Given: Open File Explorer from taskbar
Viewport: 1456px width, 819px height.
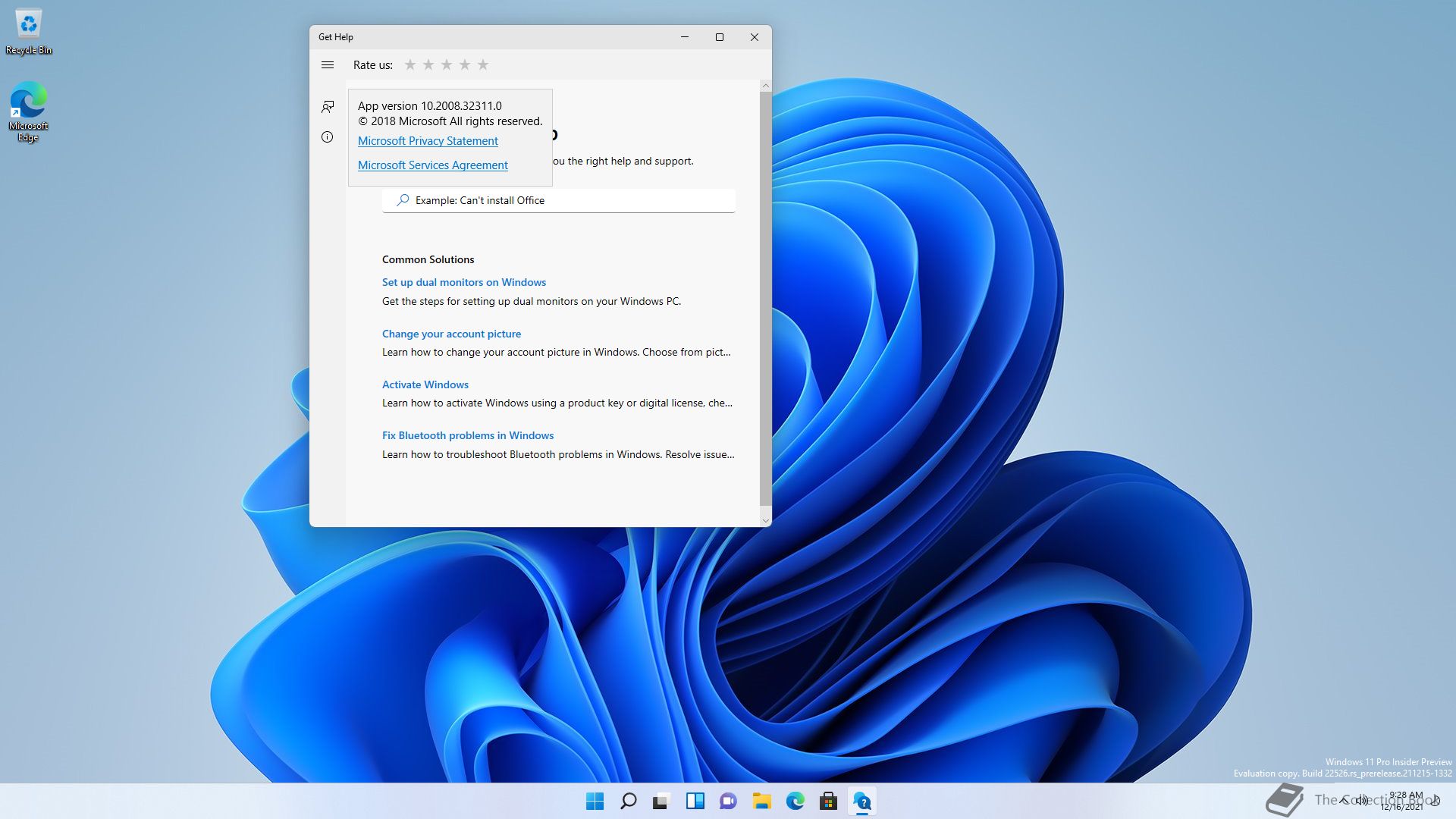Looking at the screenshot, I should tap(762, 801).
